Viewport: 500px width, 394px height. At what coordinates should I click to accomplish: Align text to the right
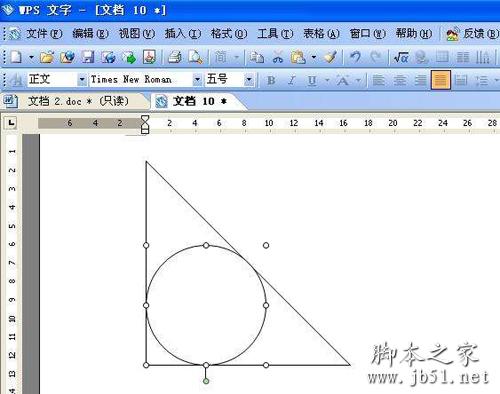420,80
